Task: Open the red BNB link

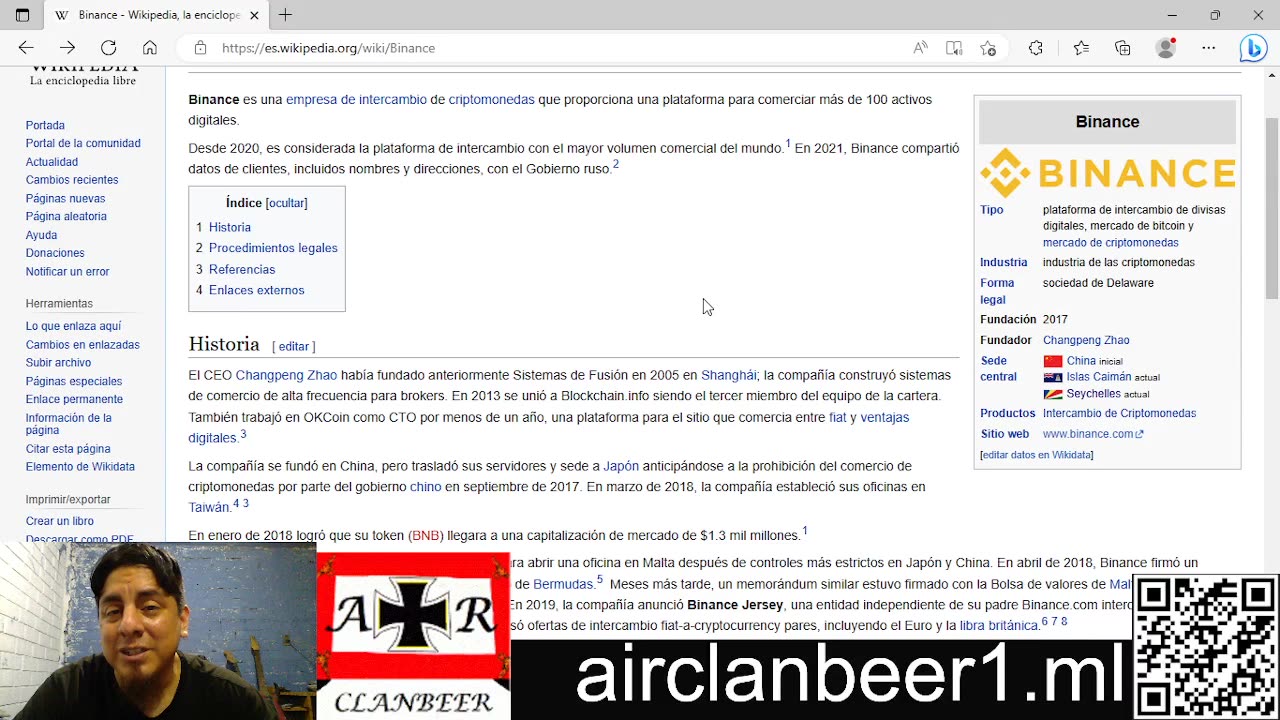Action: tap(426, 535)
